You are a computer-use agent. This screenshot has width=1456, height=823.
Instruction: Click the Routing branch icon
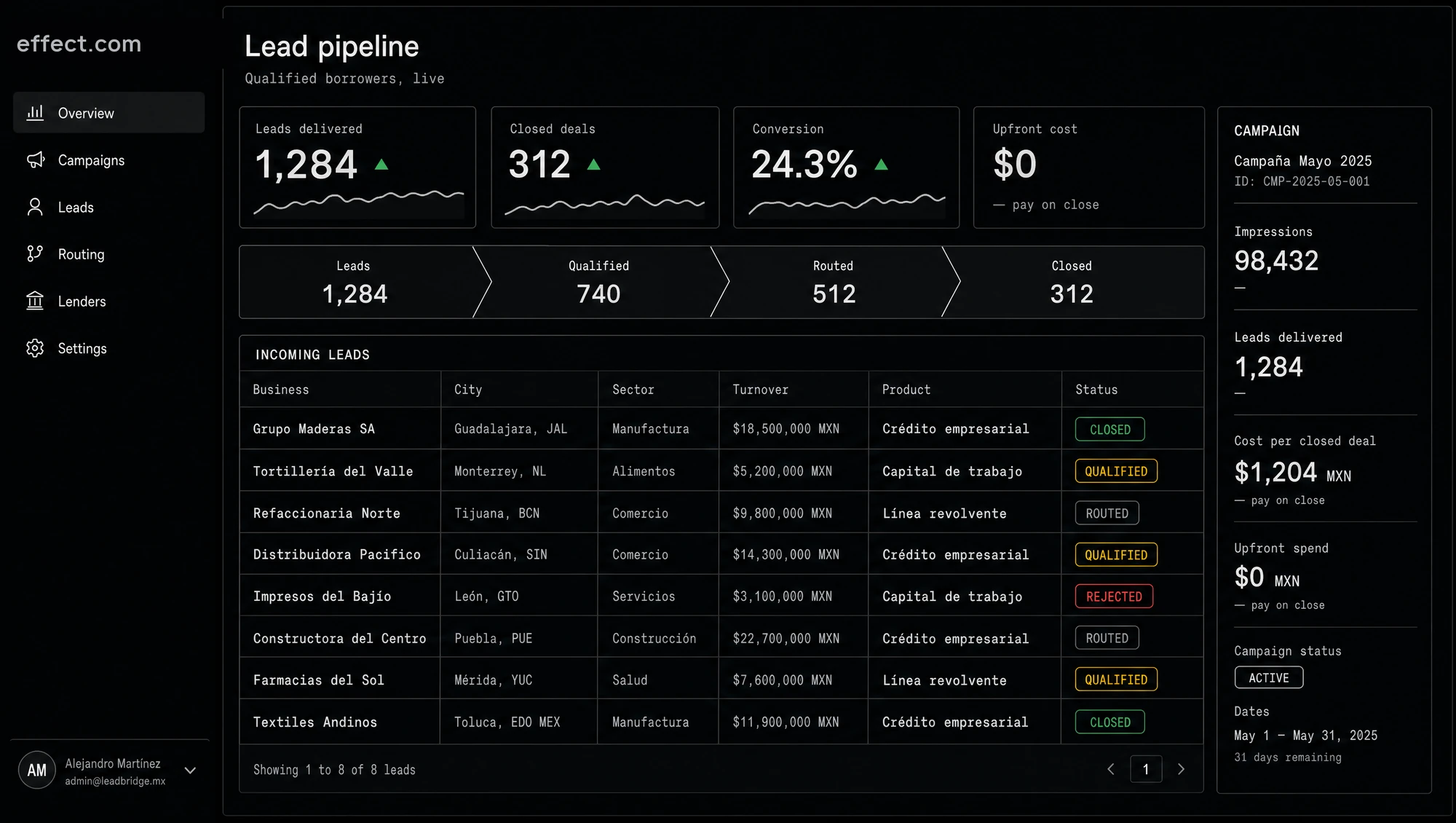35,253
